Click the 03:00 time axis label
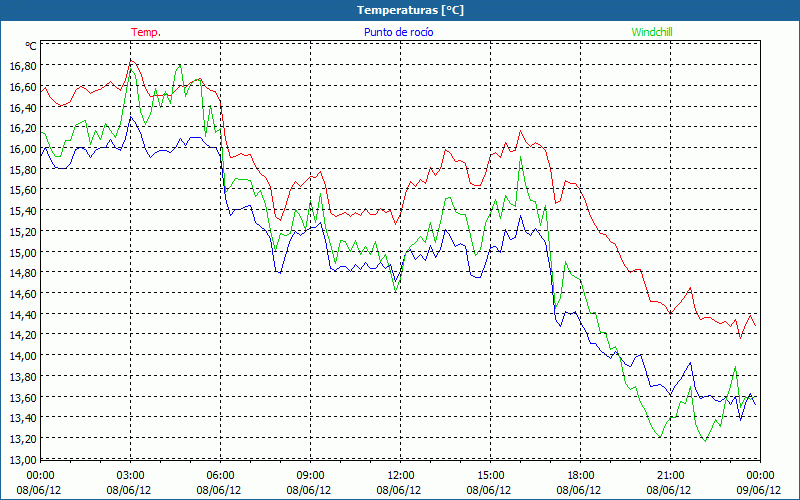 click(131, 476)
